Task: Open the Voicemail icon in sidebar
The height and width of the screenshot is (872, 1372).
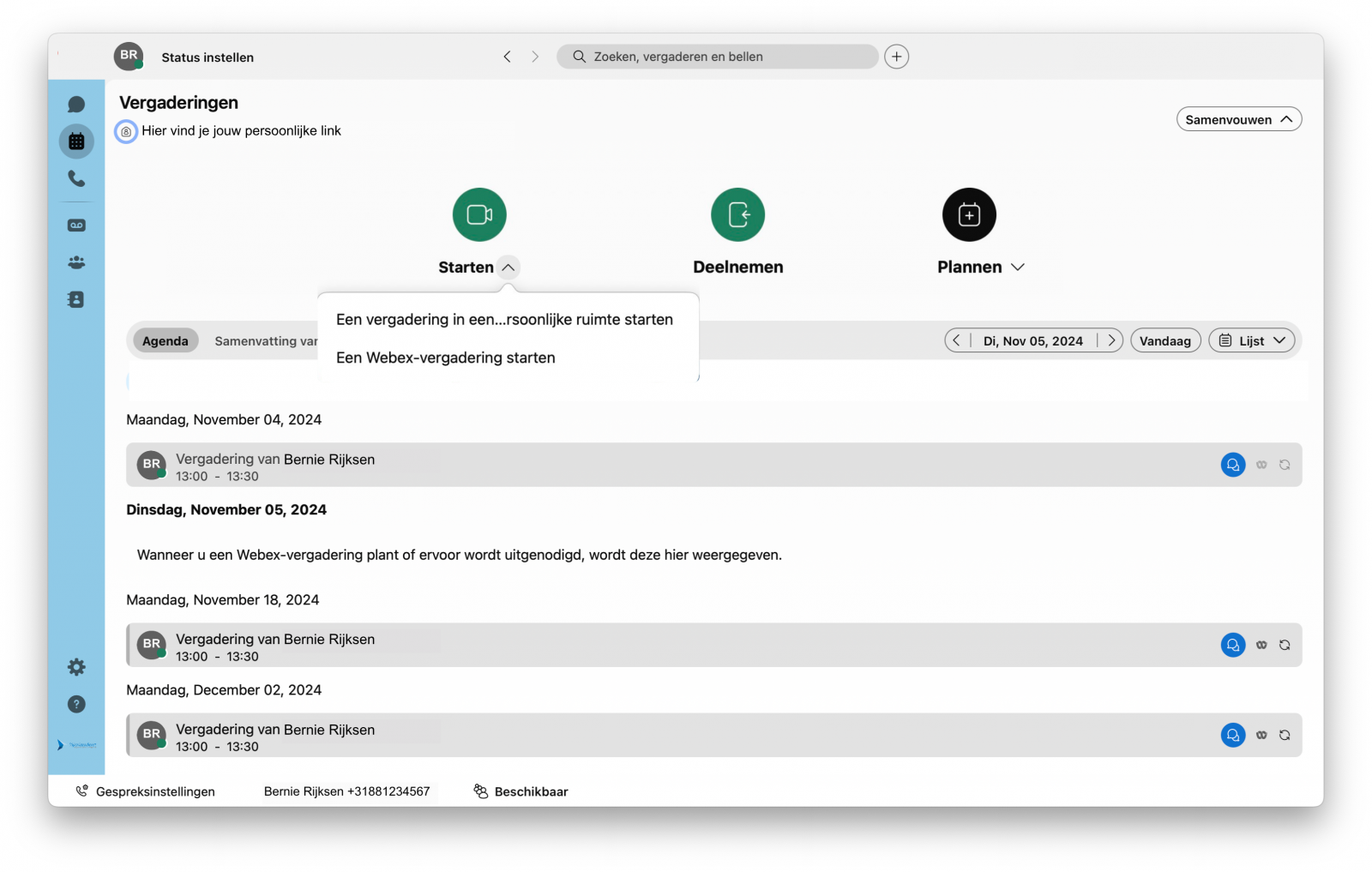Action: click(76, 226)
